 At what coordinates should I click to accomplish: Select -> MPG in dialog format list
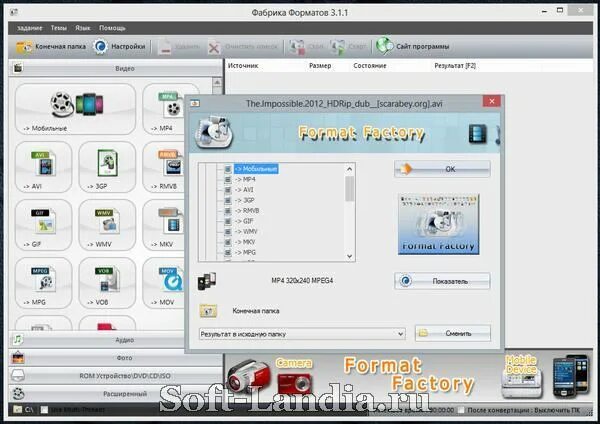pyautogui.click(x=245, y=252)
